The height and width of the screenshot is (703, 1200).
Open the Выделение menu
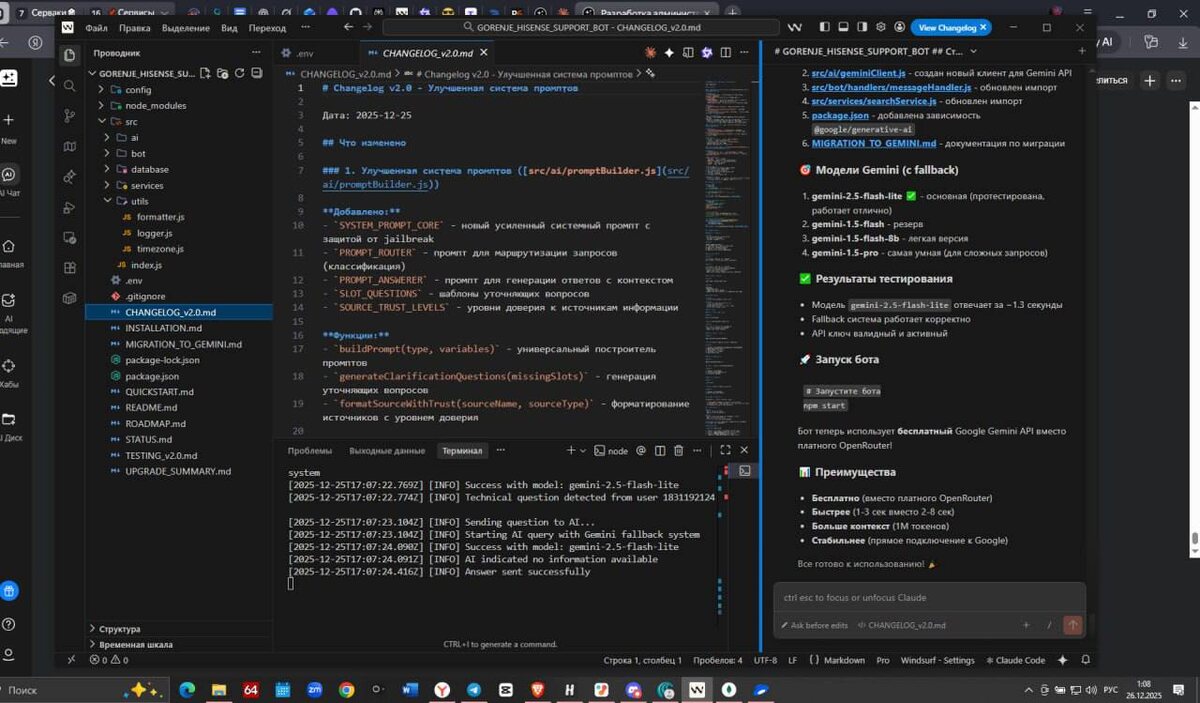coord(186,28)
